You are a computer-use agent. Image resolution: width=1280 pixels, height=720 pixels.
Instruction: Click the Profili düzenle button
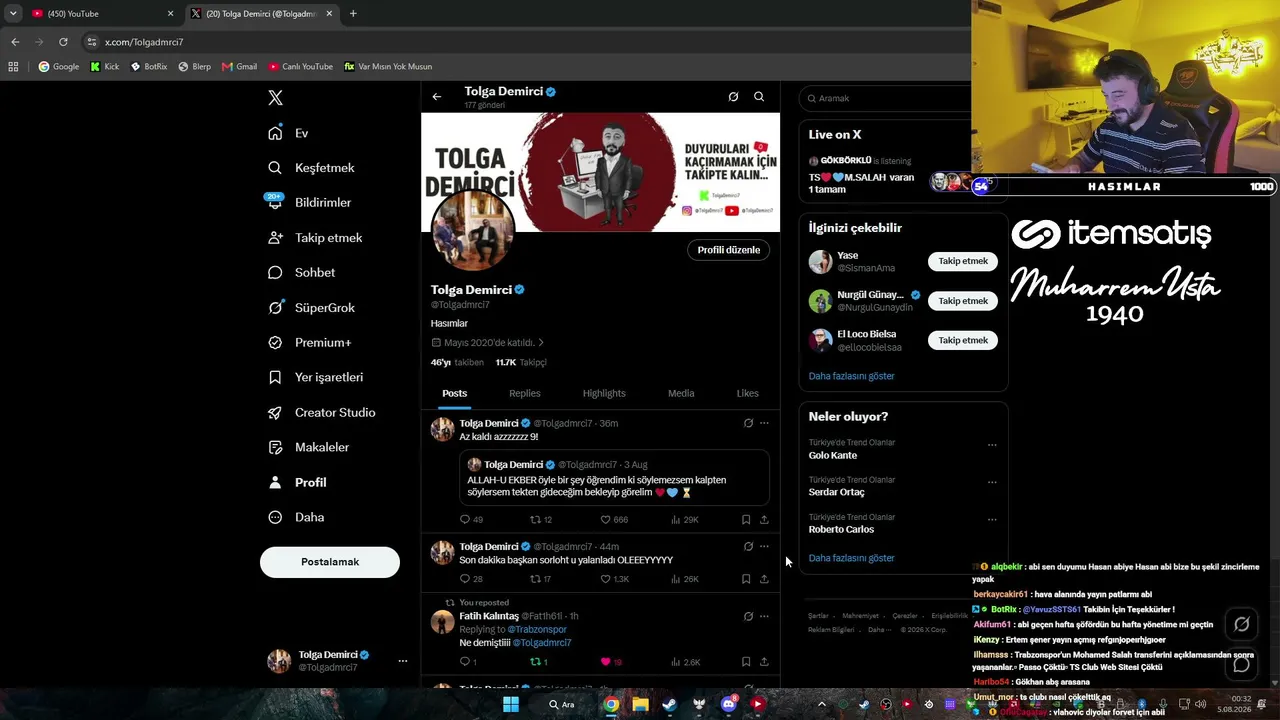729,250
